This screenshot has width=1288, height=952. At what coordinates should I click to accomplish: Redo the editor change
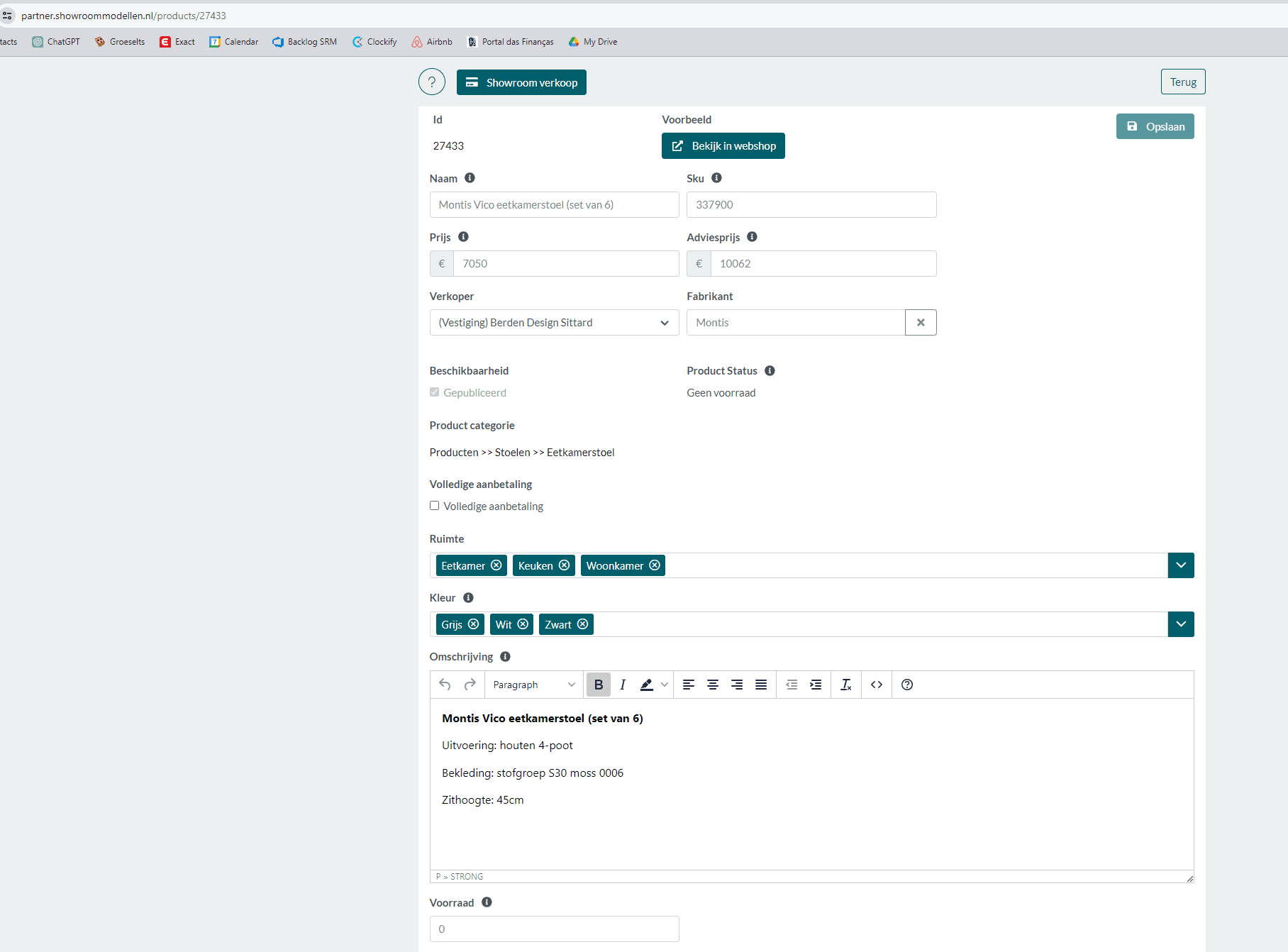click(x=470, y=685)
